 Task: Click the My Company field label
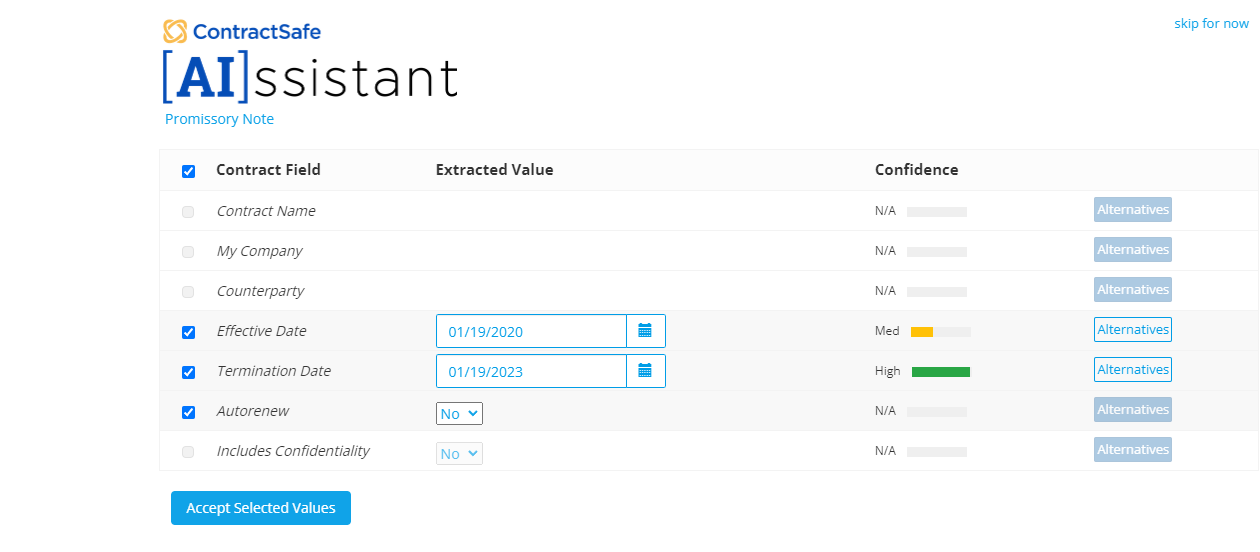(x=259, y=251)
